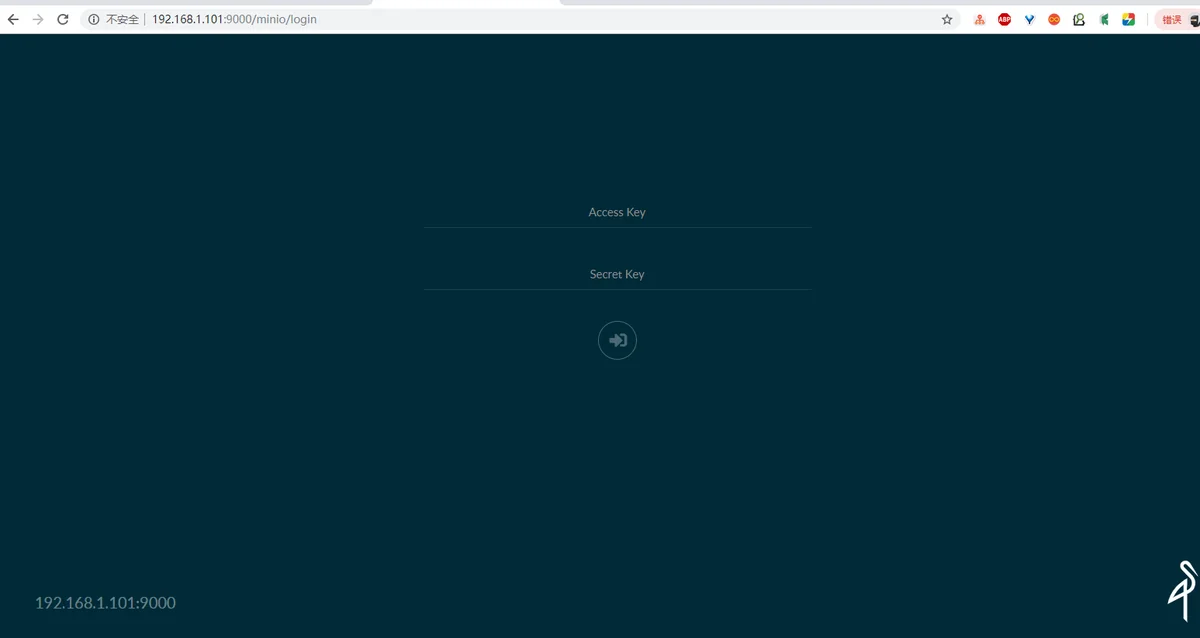This screenshot has width=1200, height=638.
Task: Bookmark this page with the star icon
Action: [x=947, y=19]
